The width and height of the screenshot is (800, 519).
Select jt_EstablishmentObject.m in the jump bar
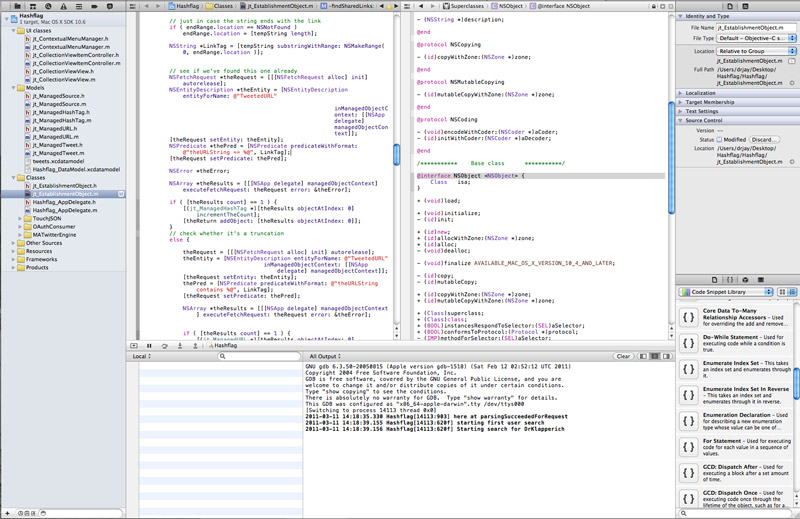pos(280,6)
